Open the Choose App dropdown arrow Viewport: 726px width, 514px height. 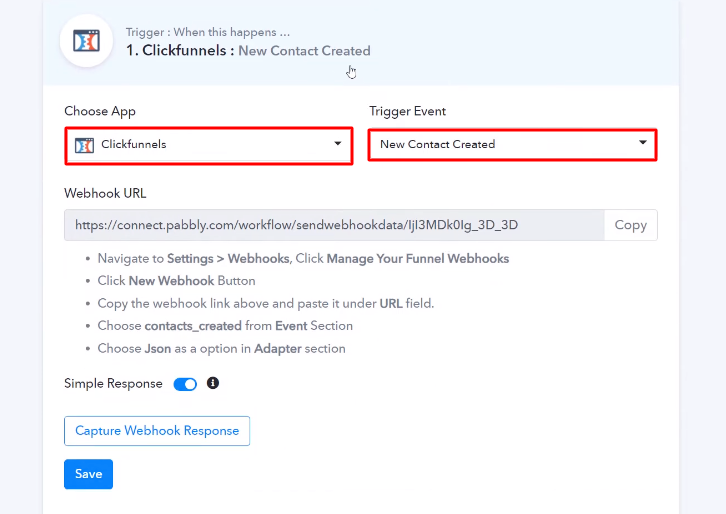pyautogui.click(x=338, y=144)
